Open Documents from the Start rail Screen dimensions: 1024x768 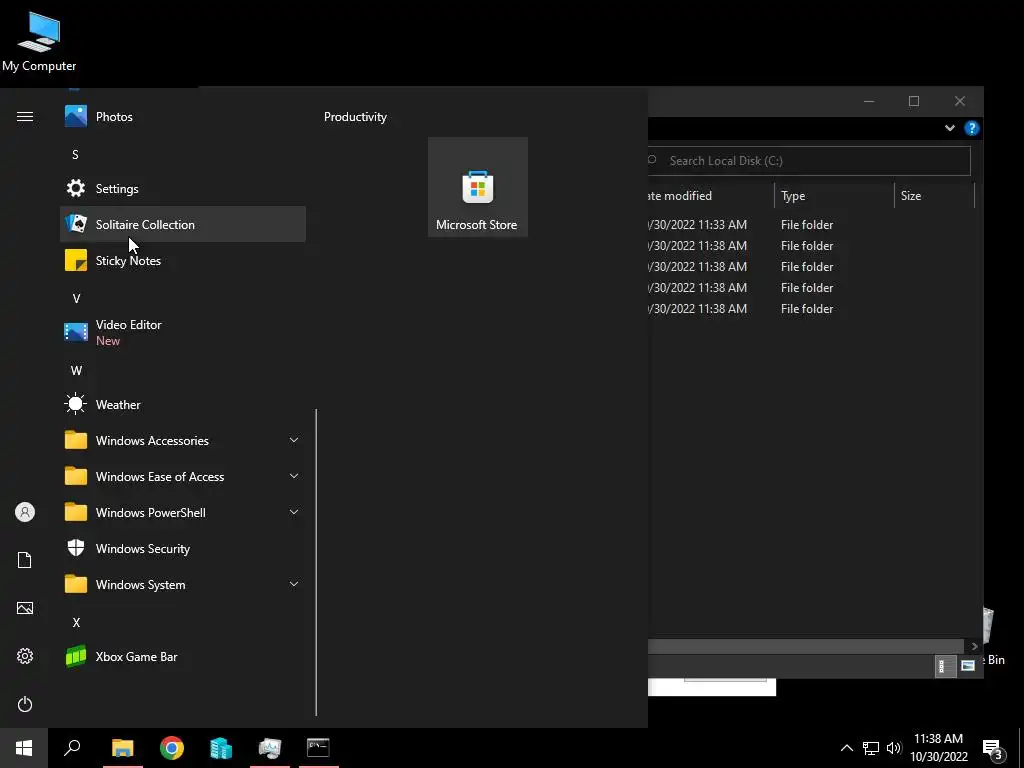click(x=25, y=560)
